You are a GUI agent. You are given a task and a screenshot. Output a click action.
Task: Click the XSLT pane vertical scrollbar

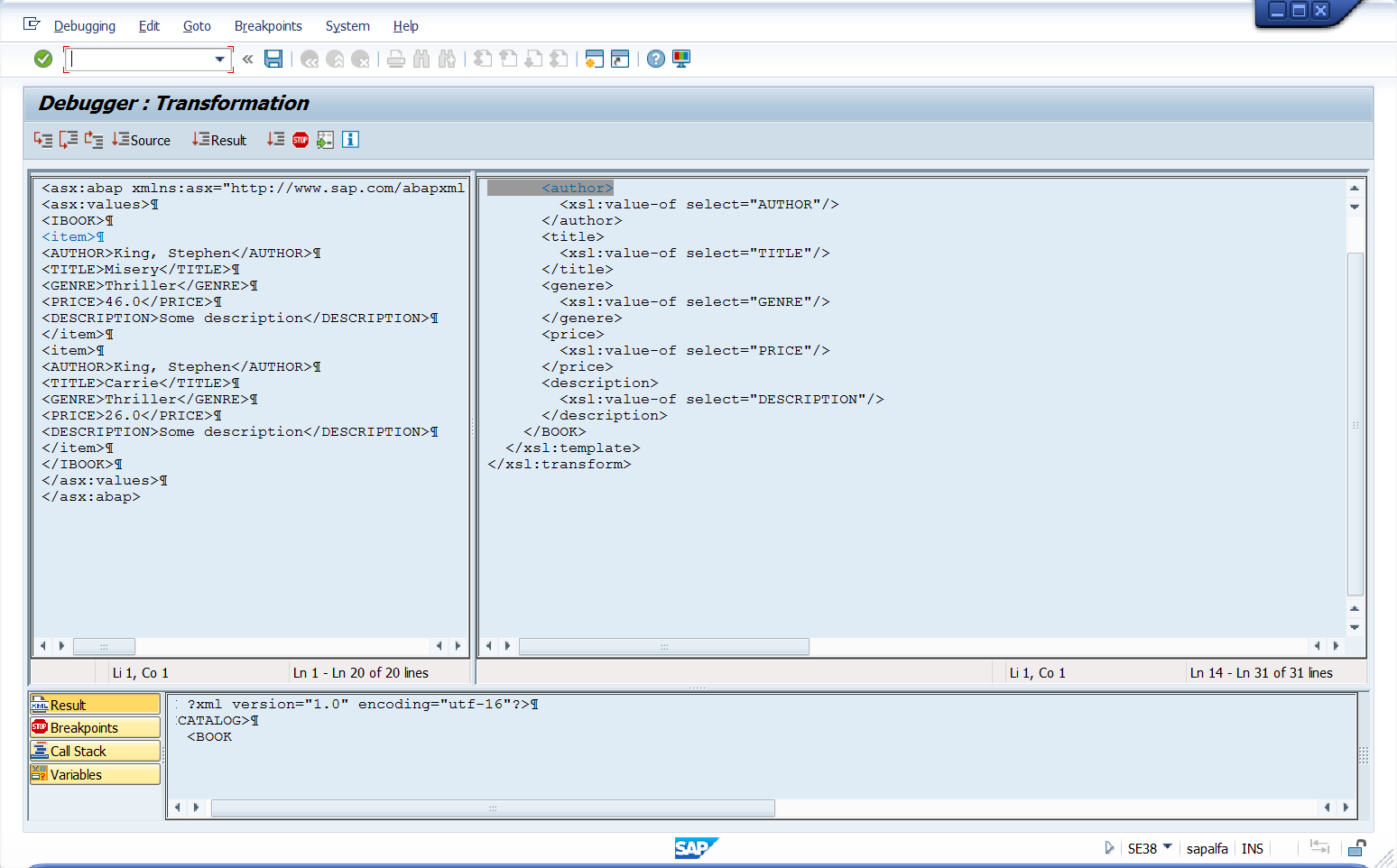coord(1355,424)
